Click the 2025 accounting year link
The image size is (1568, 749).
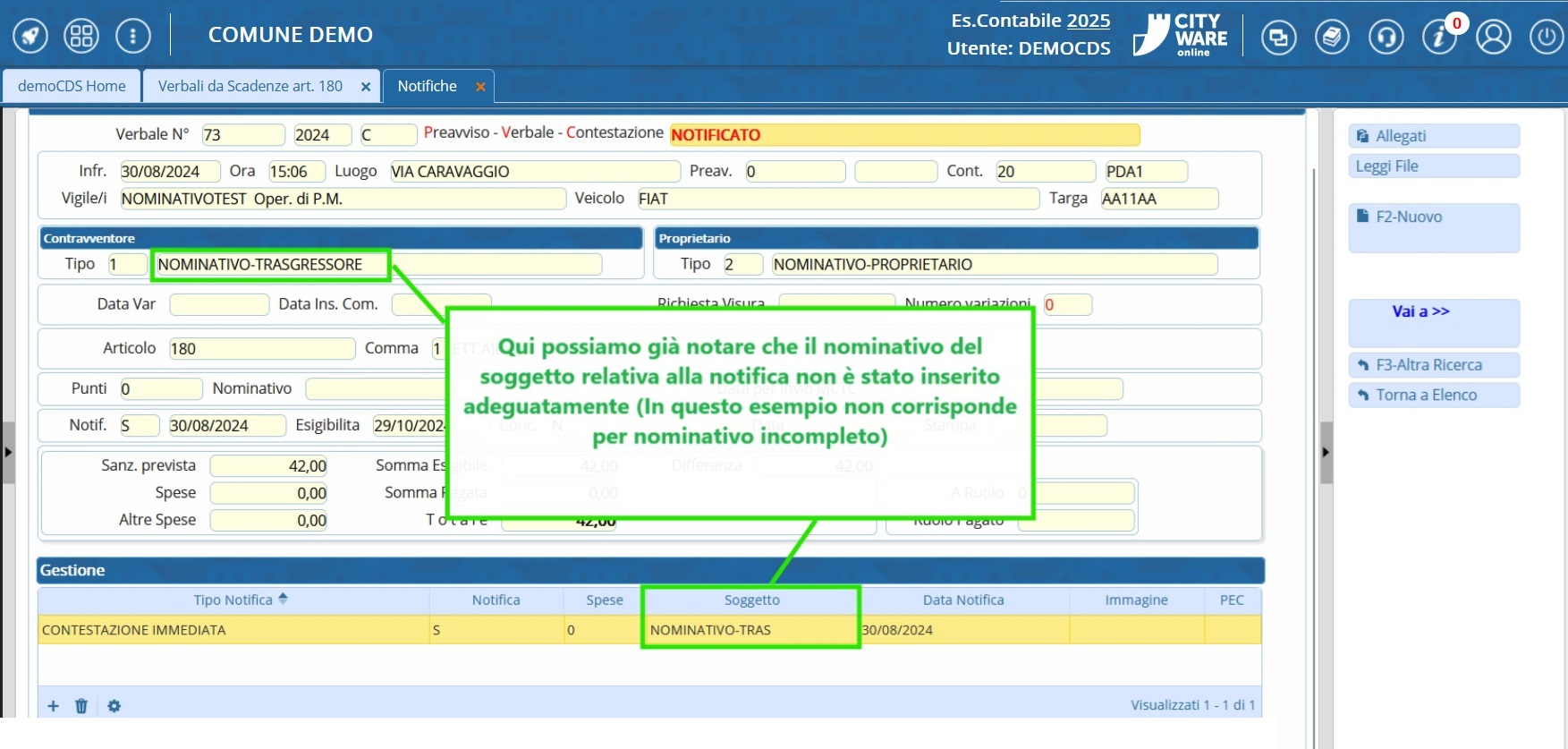[1088, 21]
